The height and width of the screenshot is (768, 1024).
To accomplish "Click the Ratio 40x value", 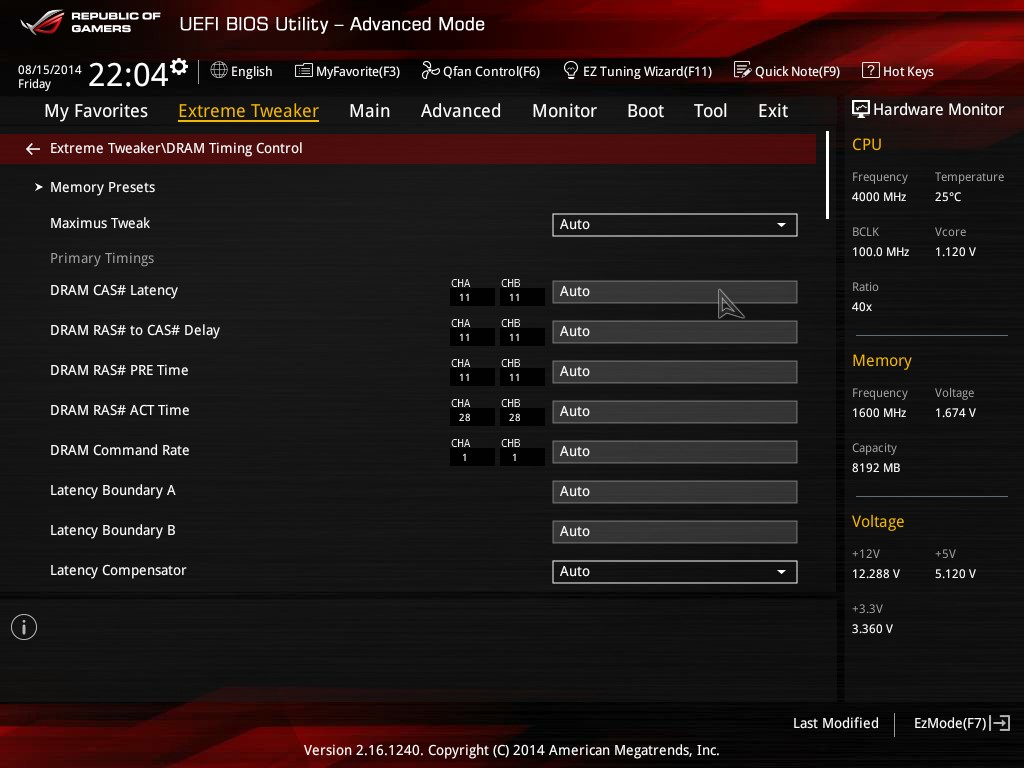I will click(x=861, y=307).
